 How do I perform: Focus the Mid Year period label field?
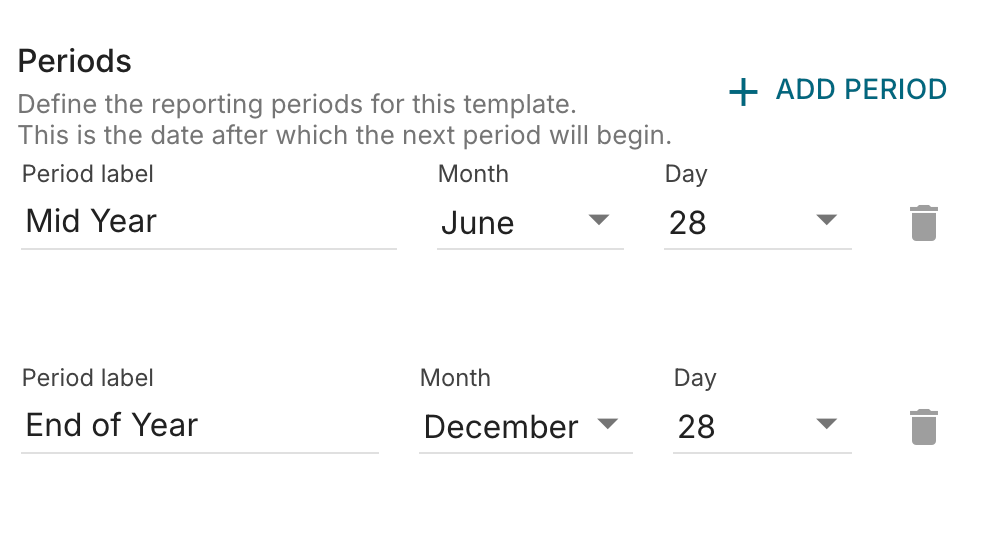[x=209, y=222]
